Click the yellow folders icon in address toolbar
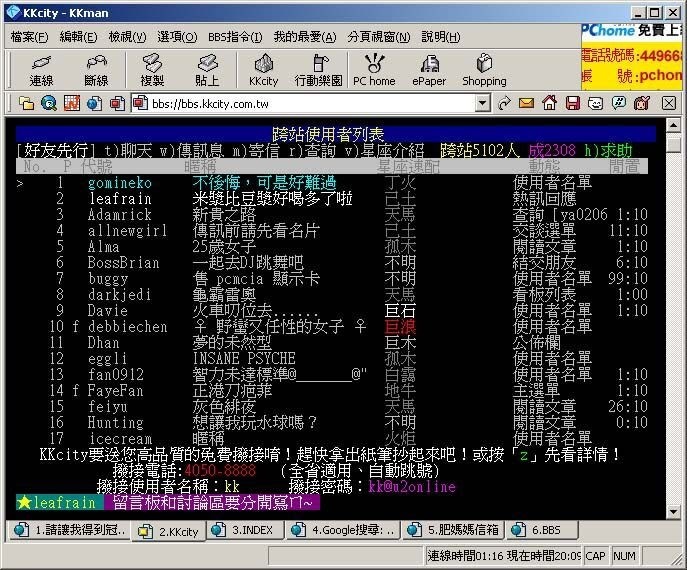The width and height of the screenshot is (687, 570). pos(26,103)
